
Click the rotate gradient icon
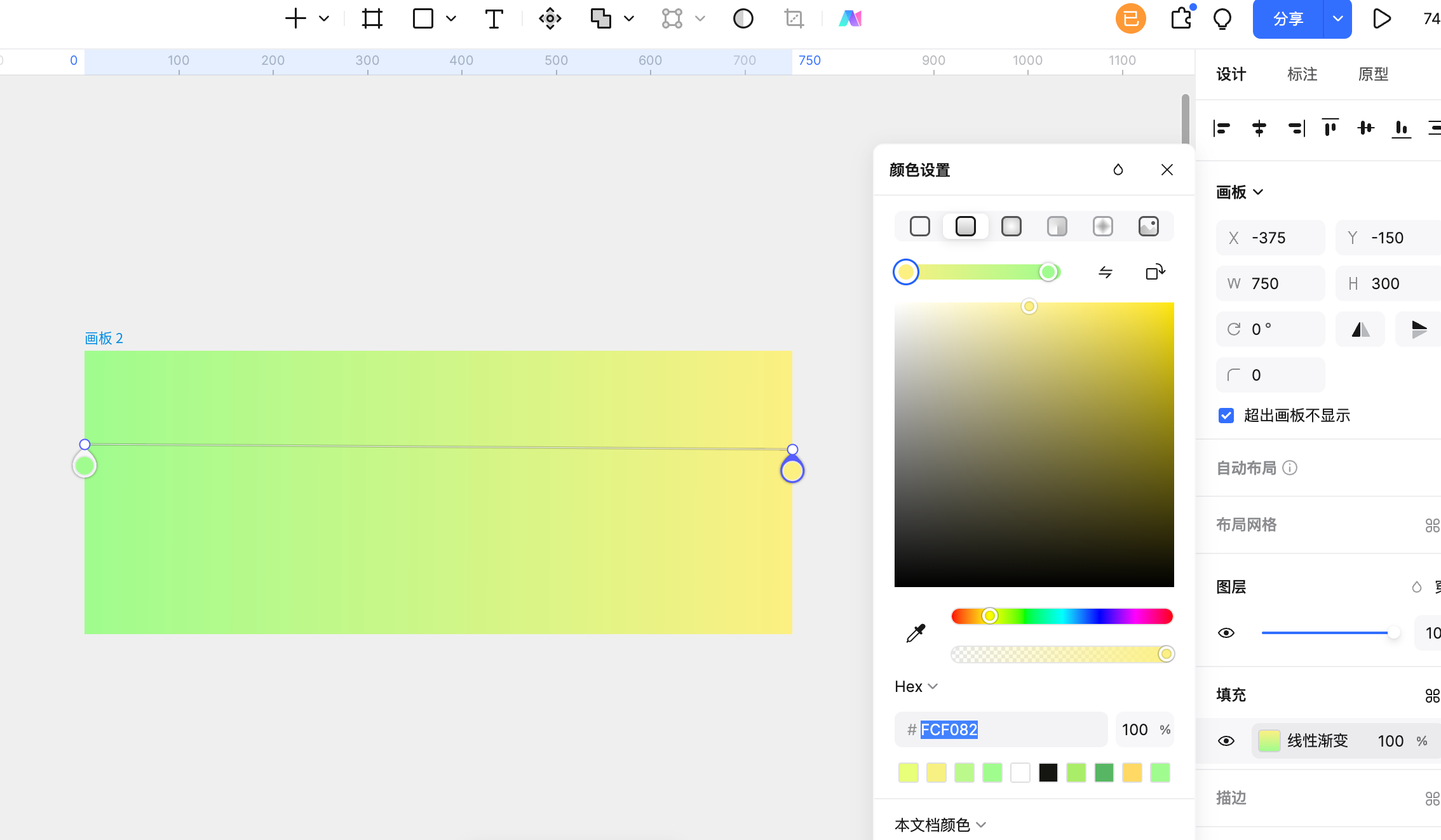pos(1155,272)
